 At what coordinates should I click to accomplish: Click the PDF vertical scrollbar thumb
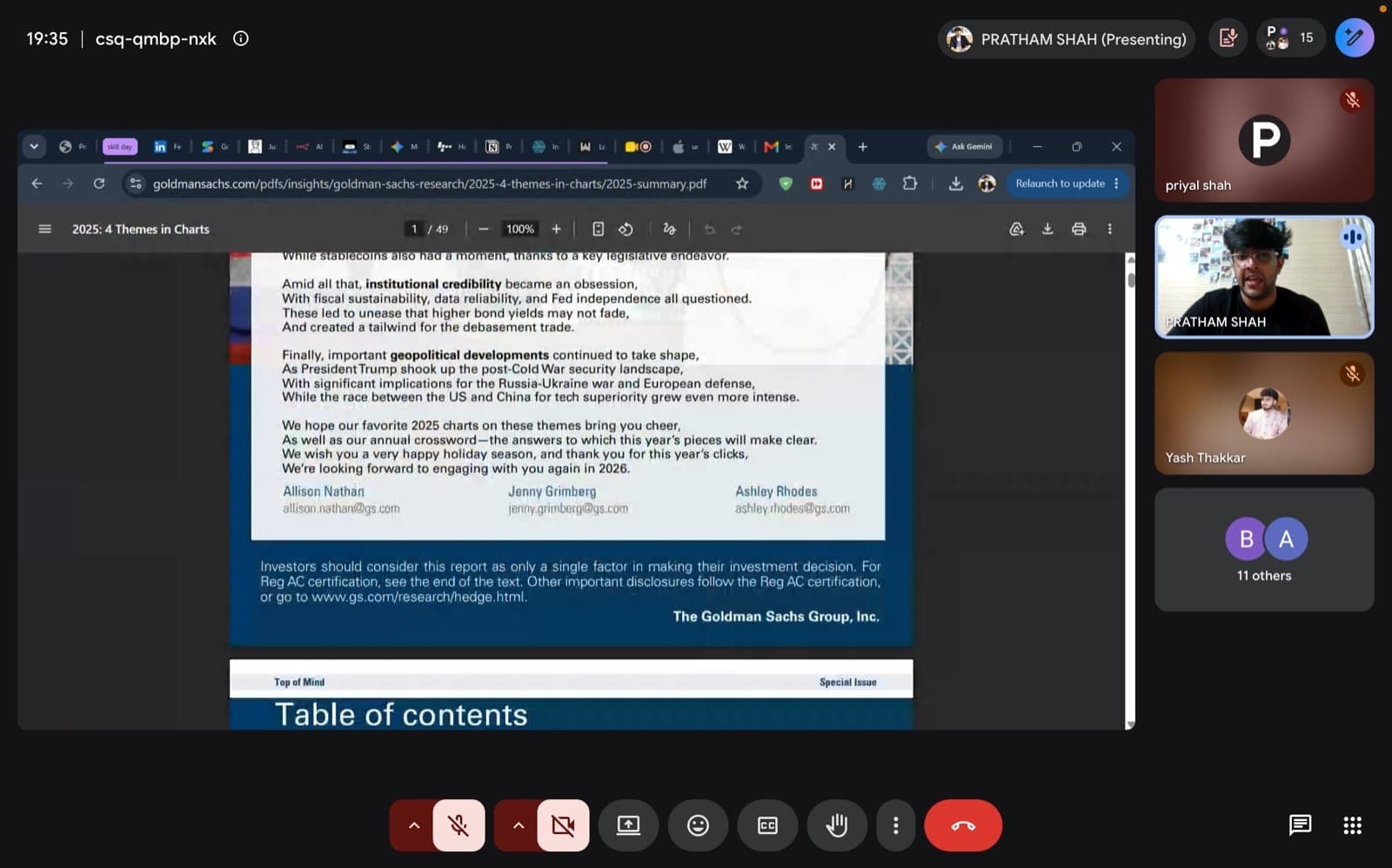[1130, 280]
